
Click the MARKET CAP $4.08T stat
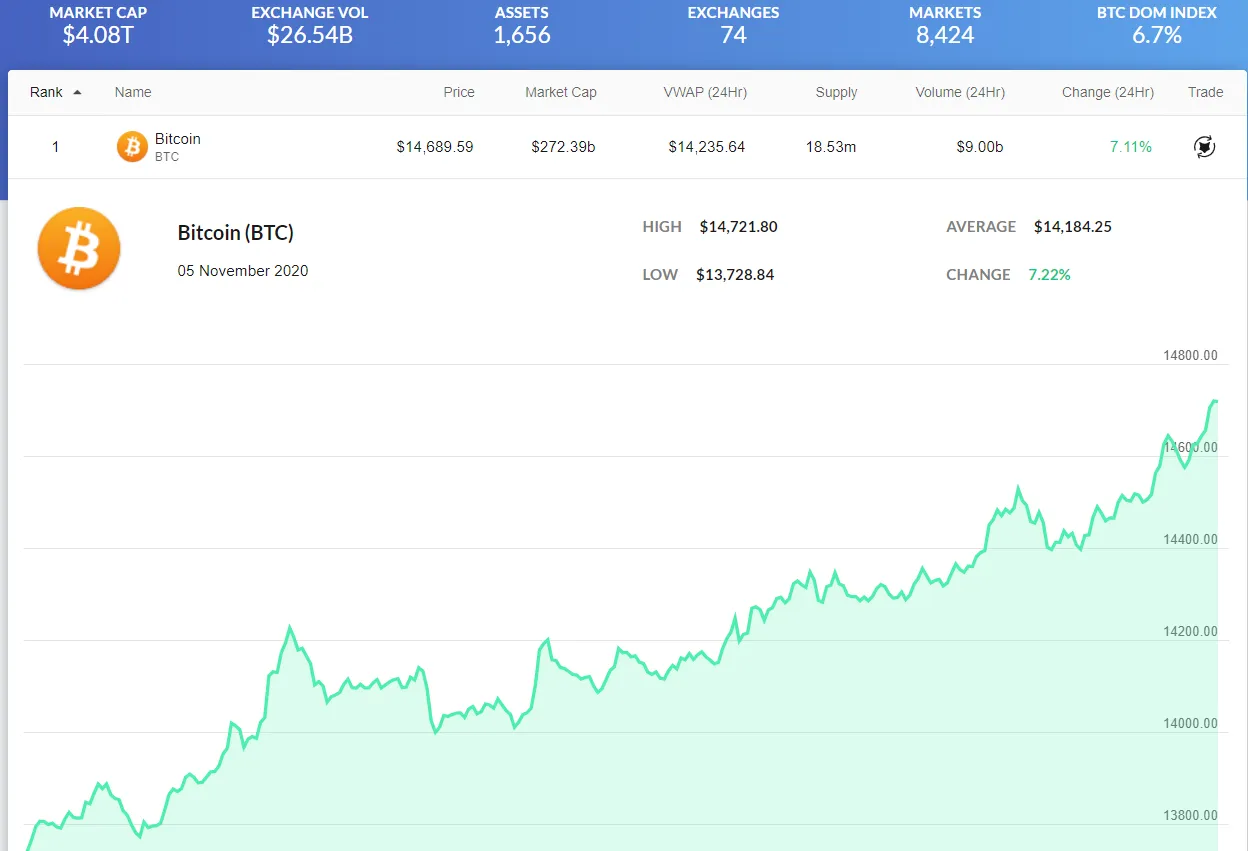tap(98, 25)
